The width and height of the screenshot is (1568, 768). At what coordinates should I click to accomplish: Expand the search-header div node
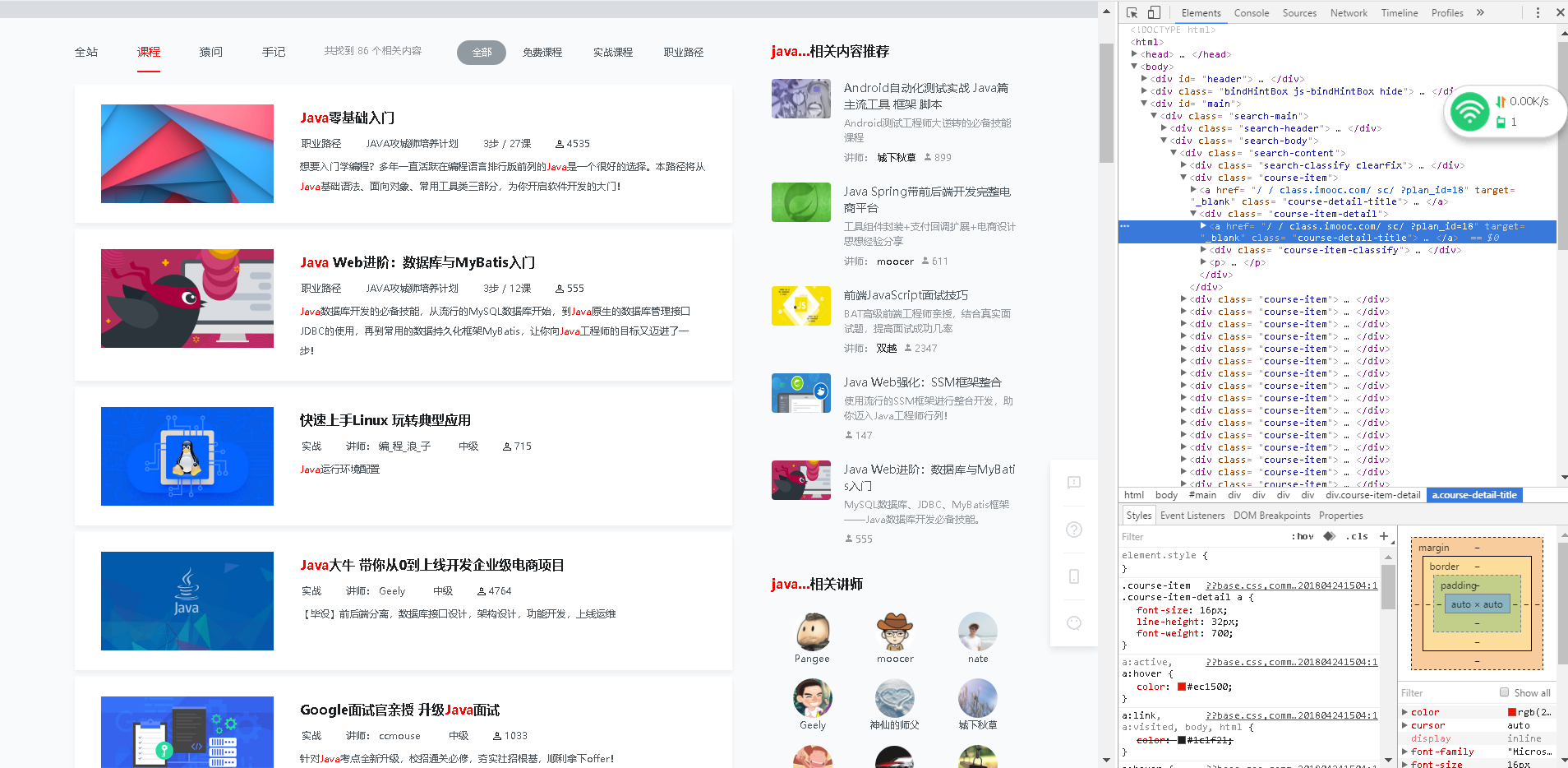(x=1164, y=128)
